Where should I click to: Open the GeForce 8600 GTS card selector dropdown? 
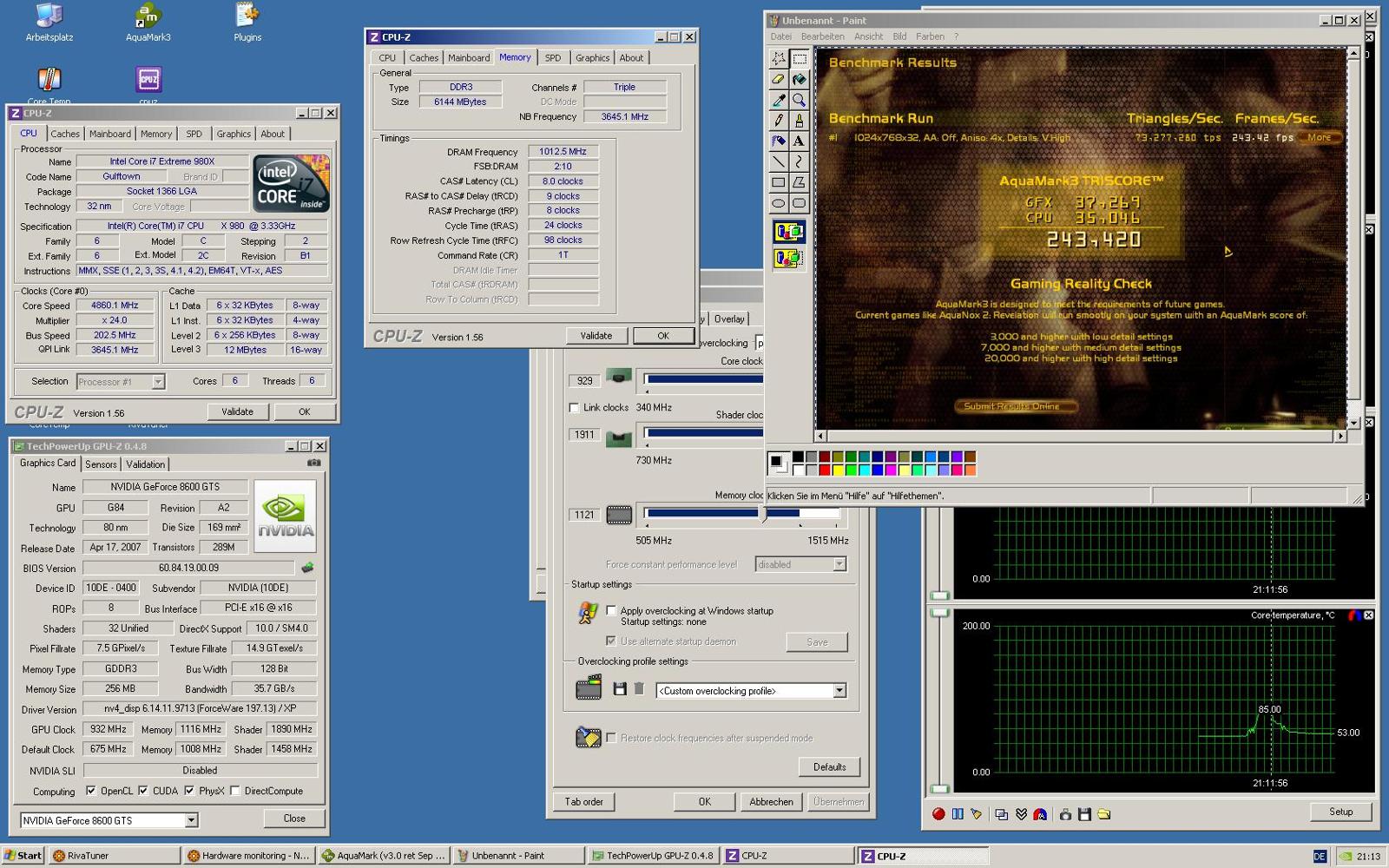(x=191, y=820)
